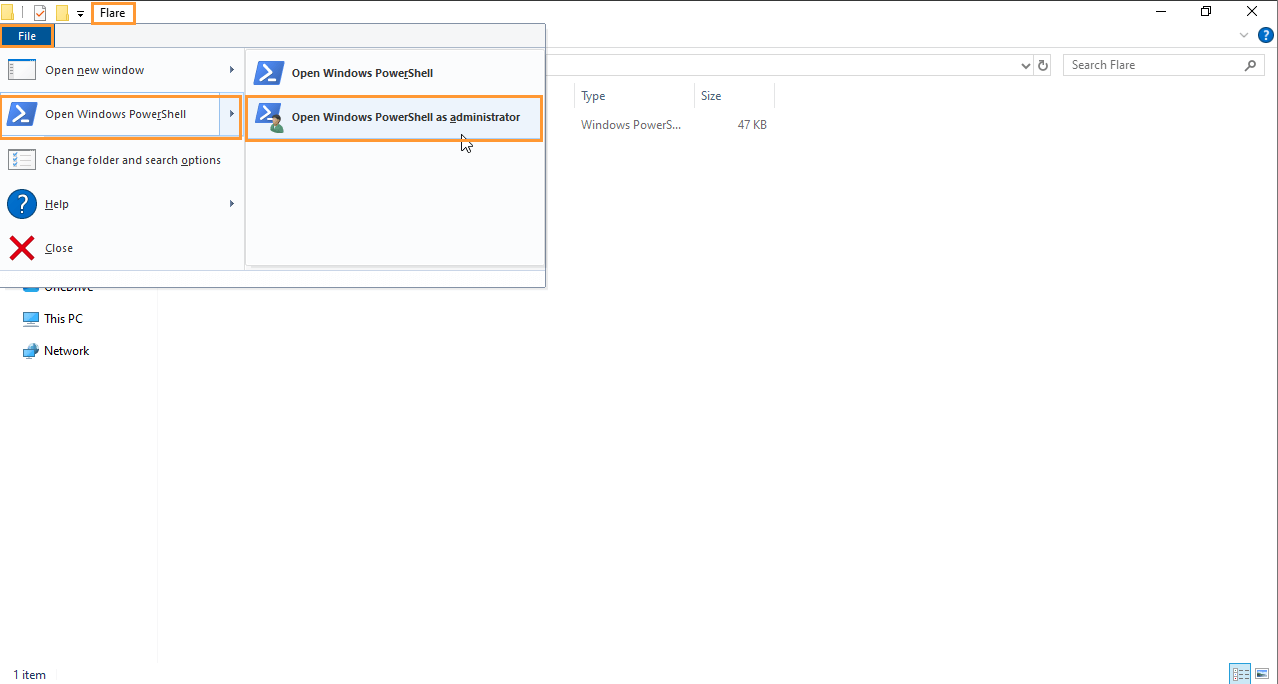Open the Help menu entry
The width and height of the screenshot is (1278, 684).
click(121, 204)
